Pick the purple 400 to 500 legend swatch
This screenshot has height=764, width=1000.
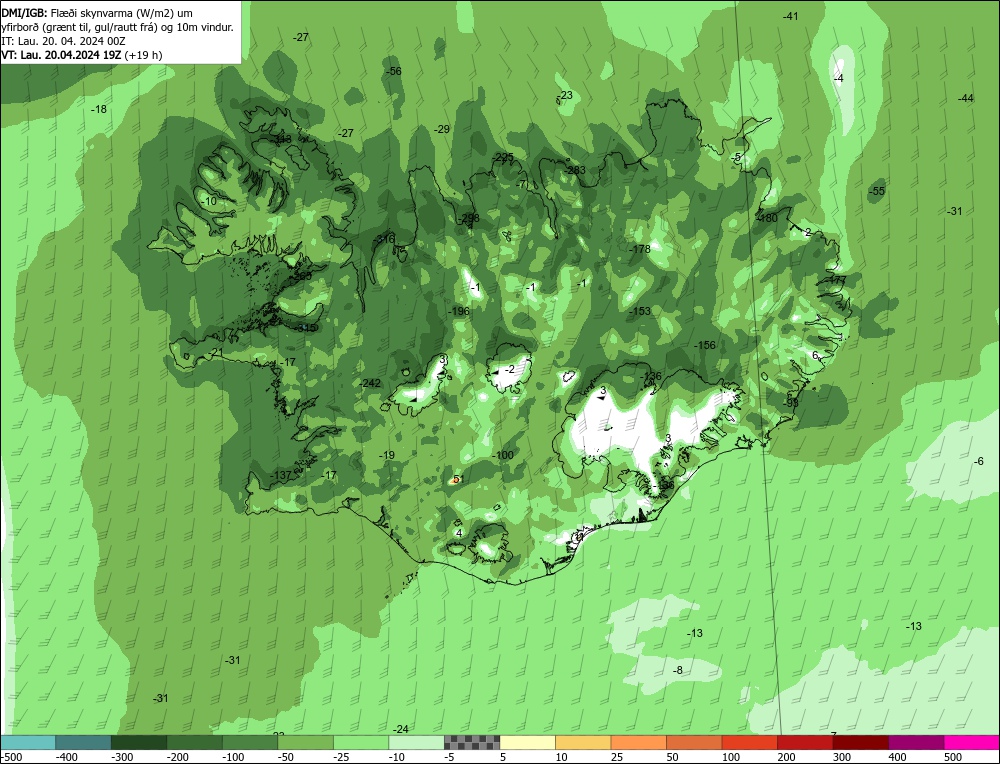click(915, 743)
